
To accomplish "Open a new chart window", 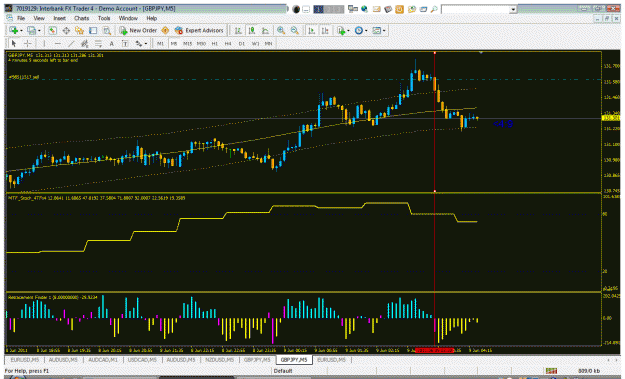I will pyautogui.click(x=13, y=30).
